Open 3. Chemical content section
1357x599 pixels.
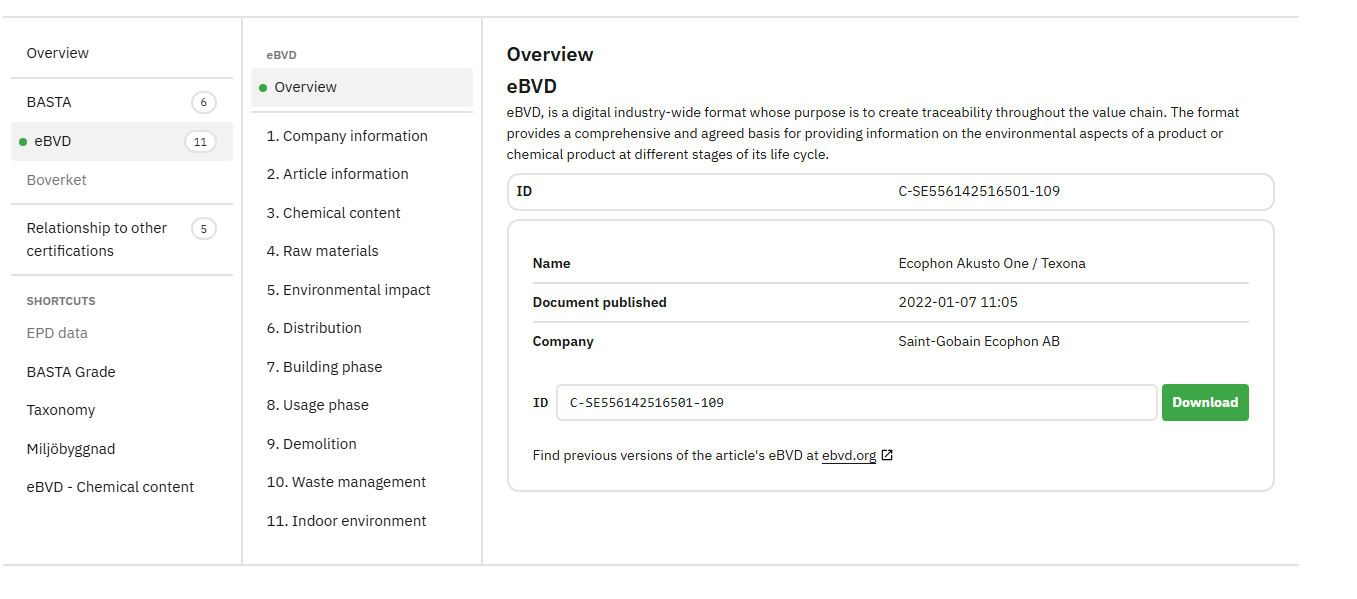333,213
